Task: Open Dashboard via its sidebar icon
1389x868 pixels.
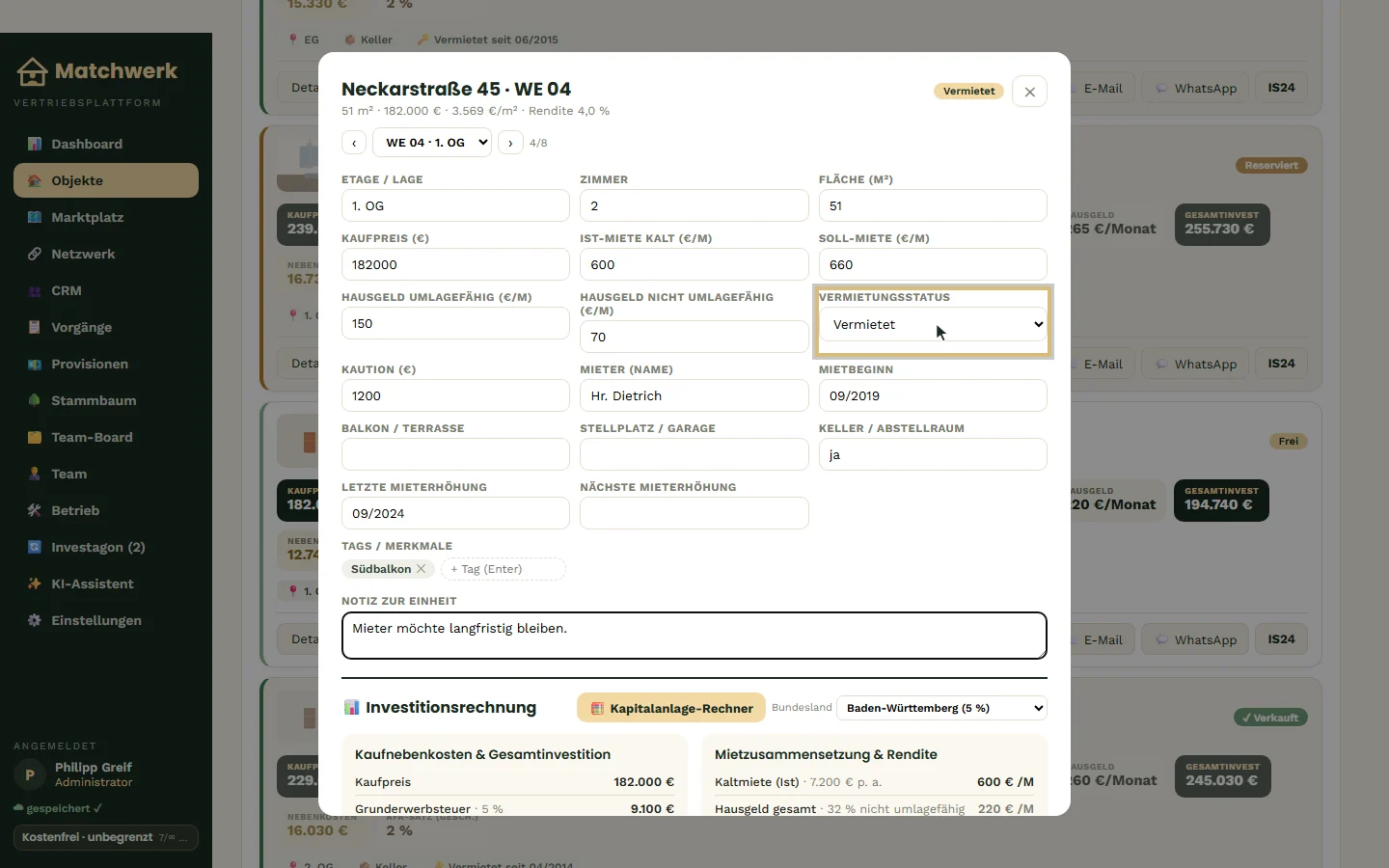Action: coord(35,144)
